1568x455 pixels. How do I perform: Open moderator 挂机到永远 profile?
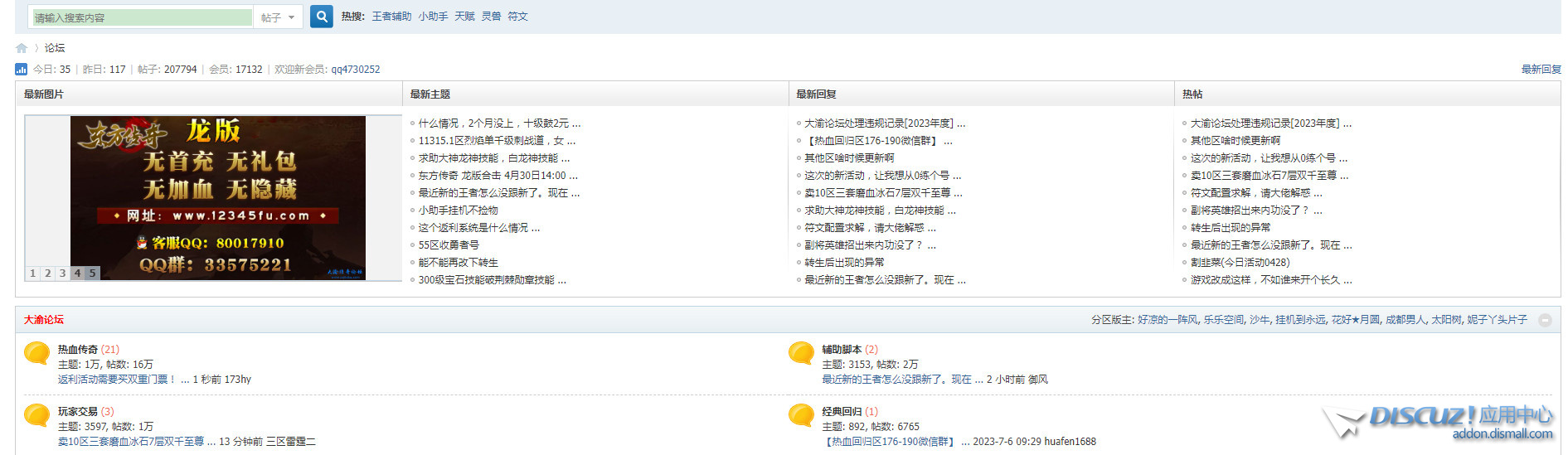pyautogui.click(x=1300, y=320)
